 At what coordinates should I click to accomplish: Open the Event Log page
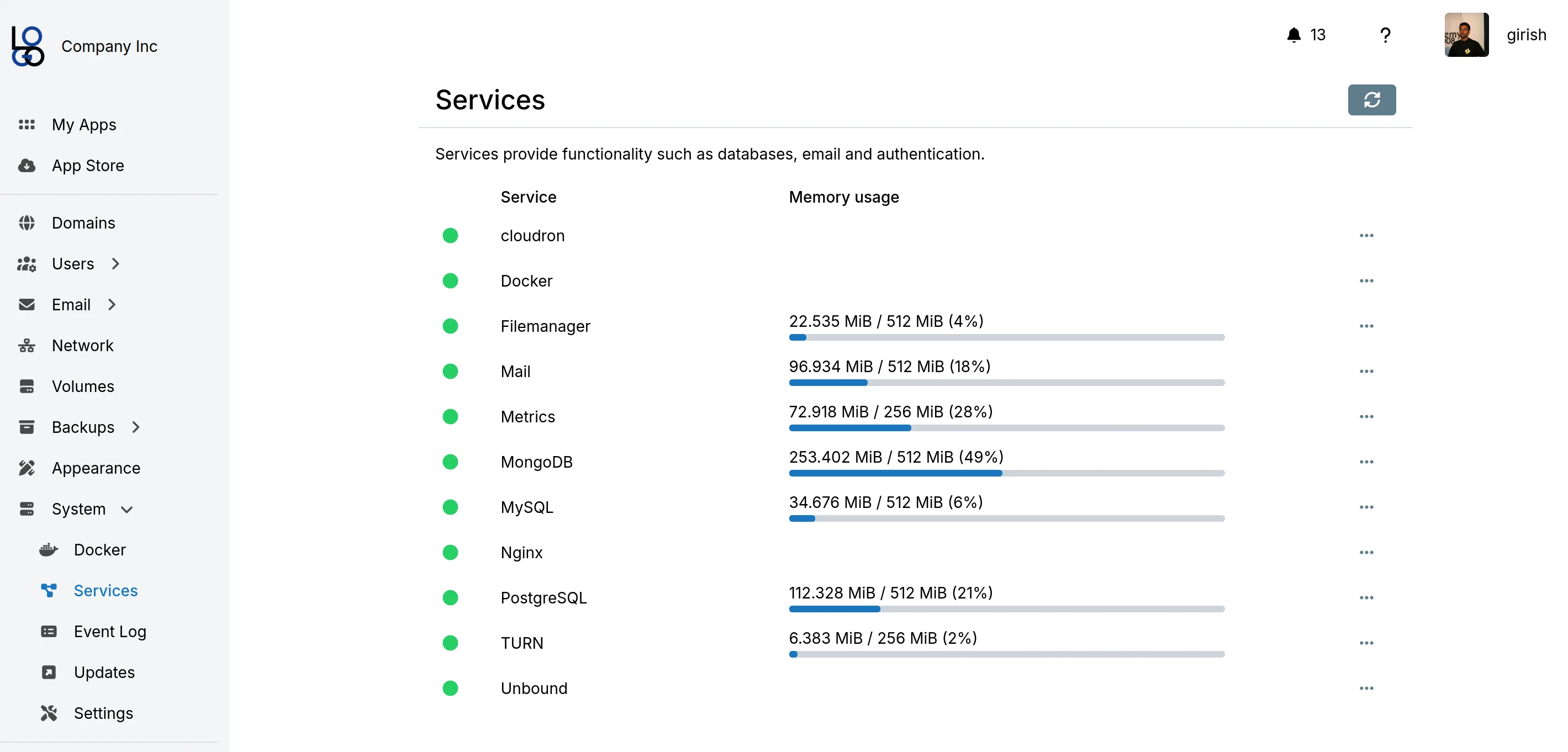point(110,632)
